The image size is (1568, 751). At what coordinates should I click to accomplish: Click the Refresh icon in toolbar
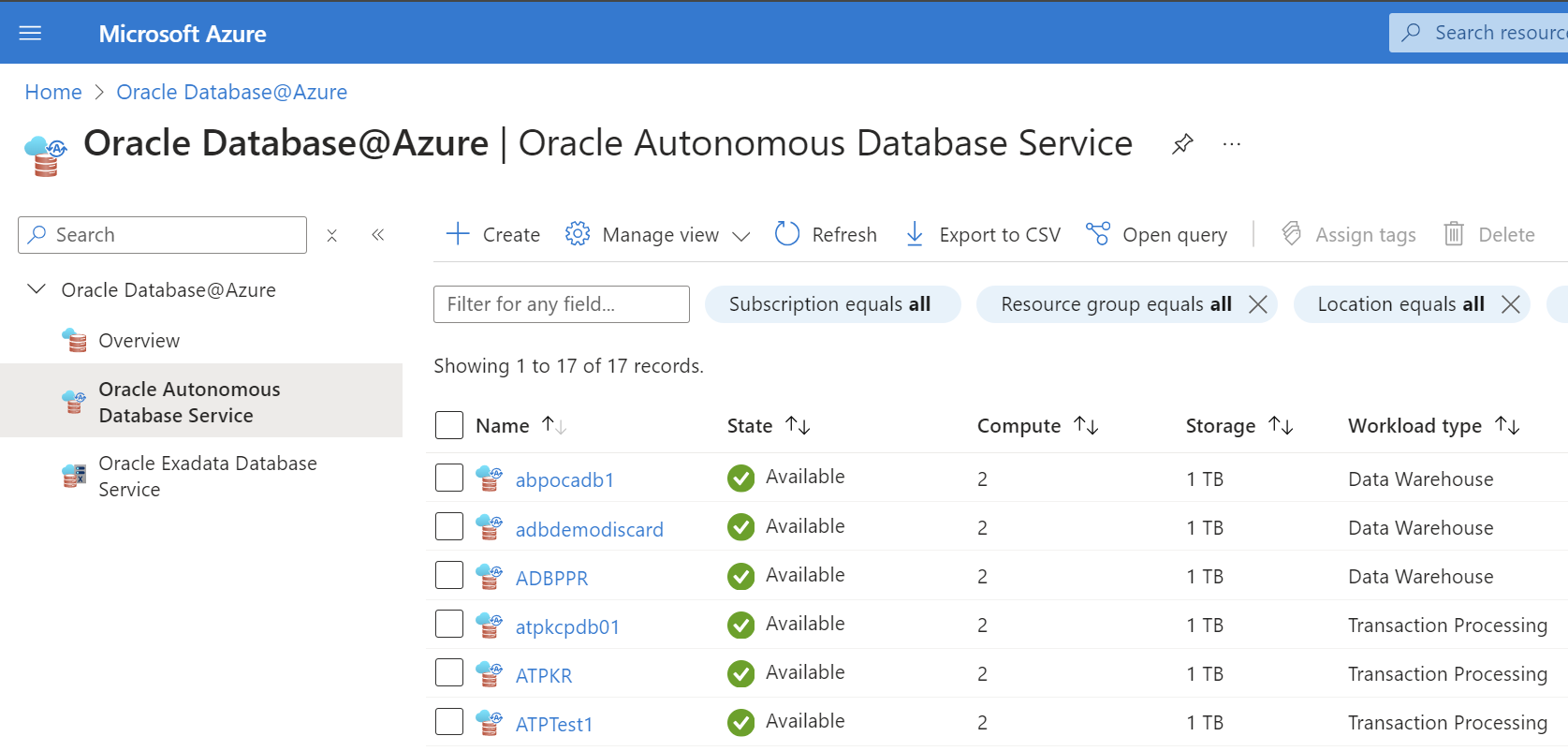click(787, 234)
